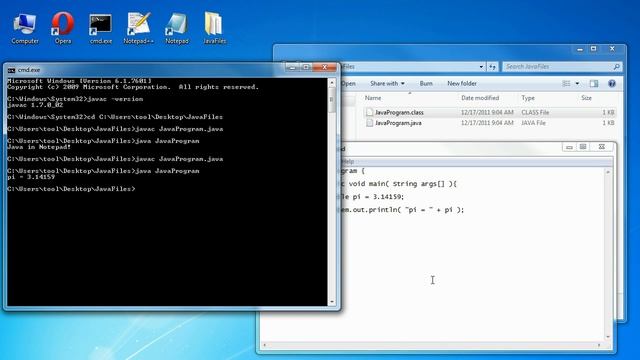Click the CLASS File type cell
The height and width of the screenshot is (360, 640).
535,112
